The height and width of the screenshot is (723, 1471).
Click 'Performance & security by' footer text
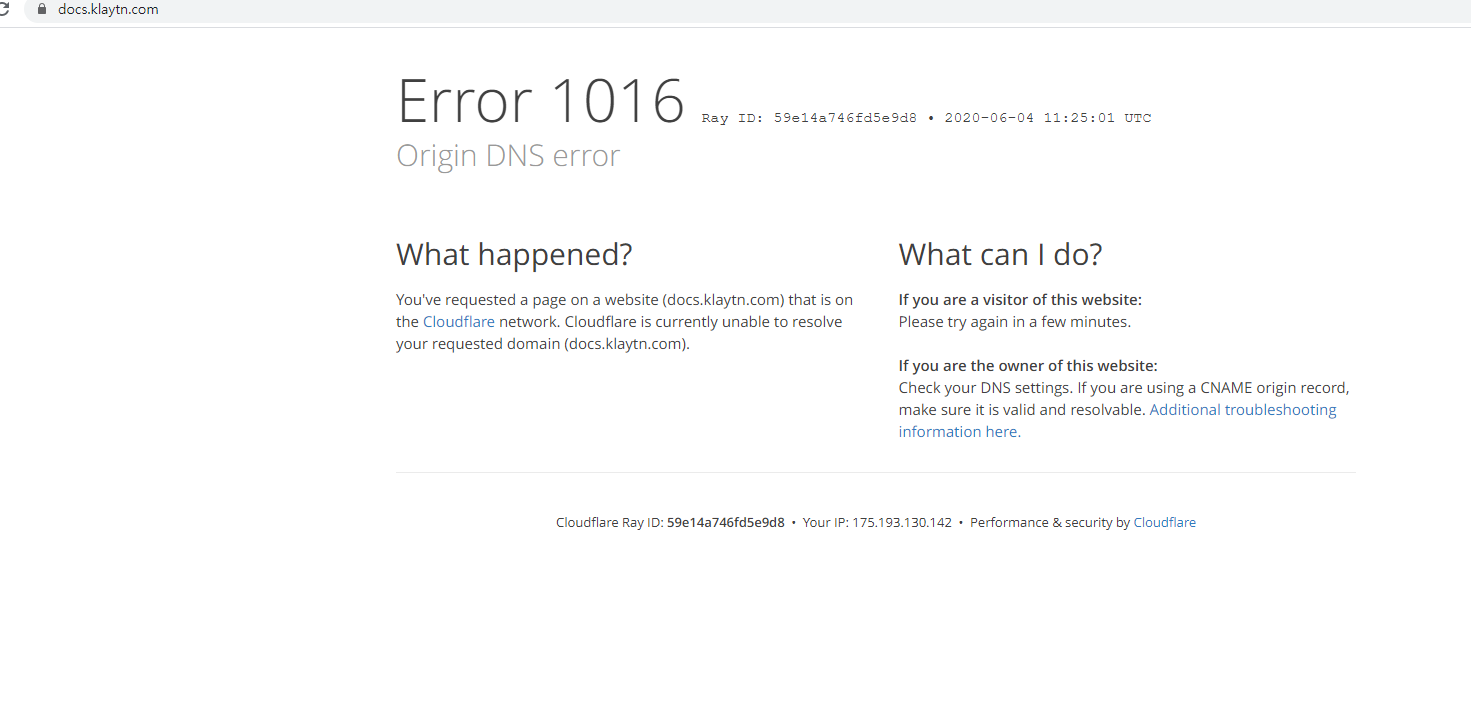pyautogui.click(x=1050, y=522)
